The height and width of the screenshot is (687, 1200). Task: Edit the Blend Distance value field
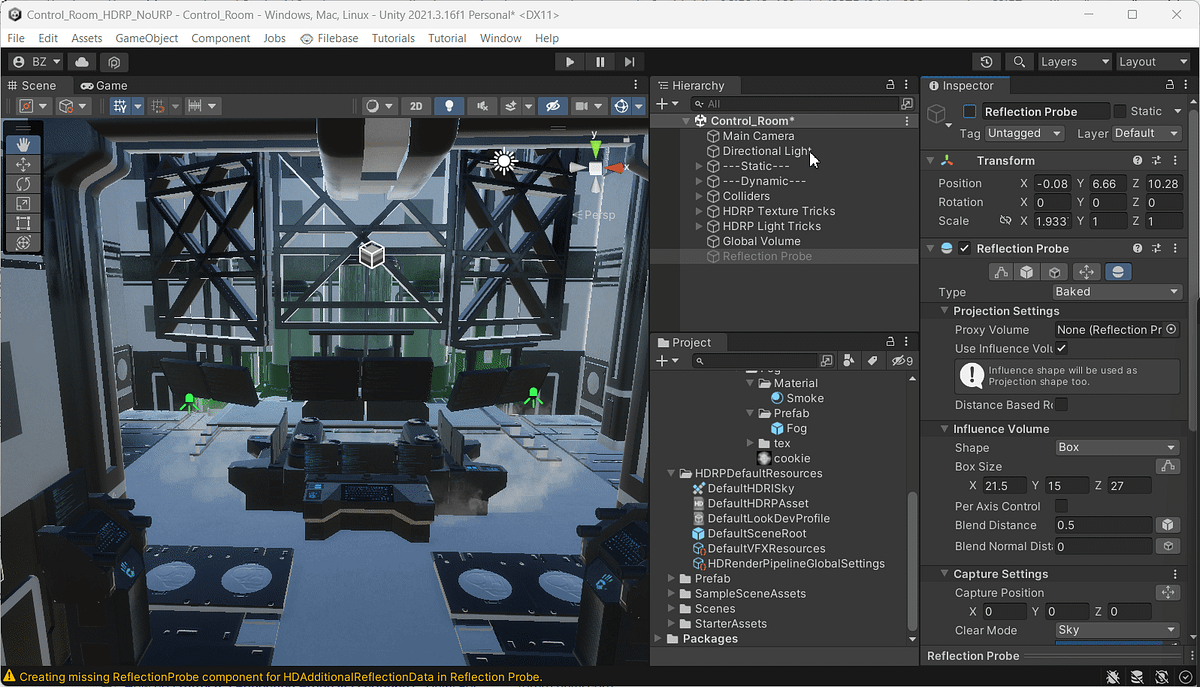(x=1100, y=525)
